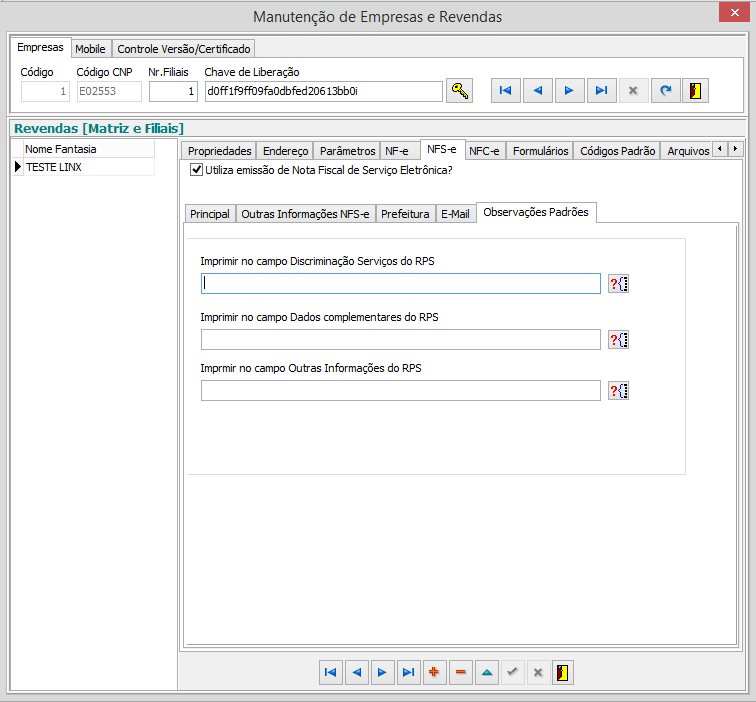The width and height of the screenshot is (756, 702).
Task: Click the Código CNP input field
Action: pyautogui.click(x=109, y=91)
